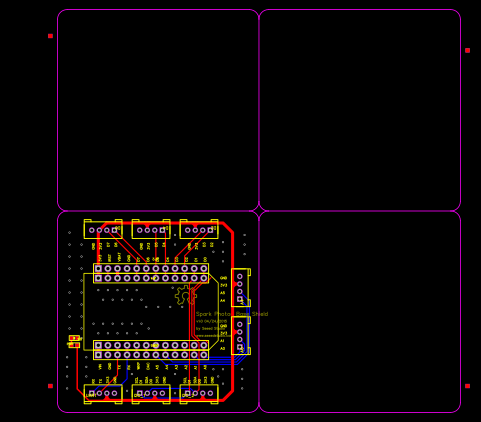Select the square pad of the top header row

[98, 268]
